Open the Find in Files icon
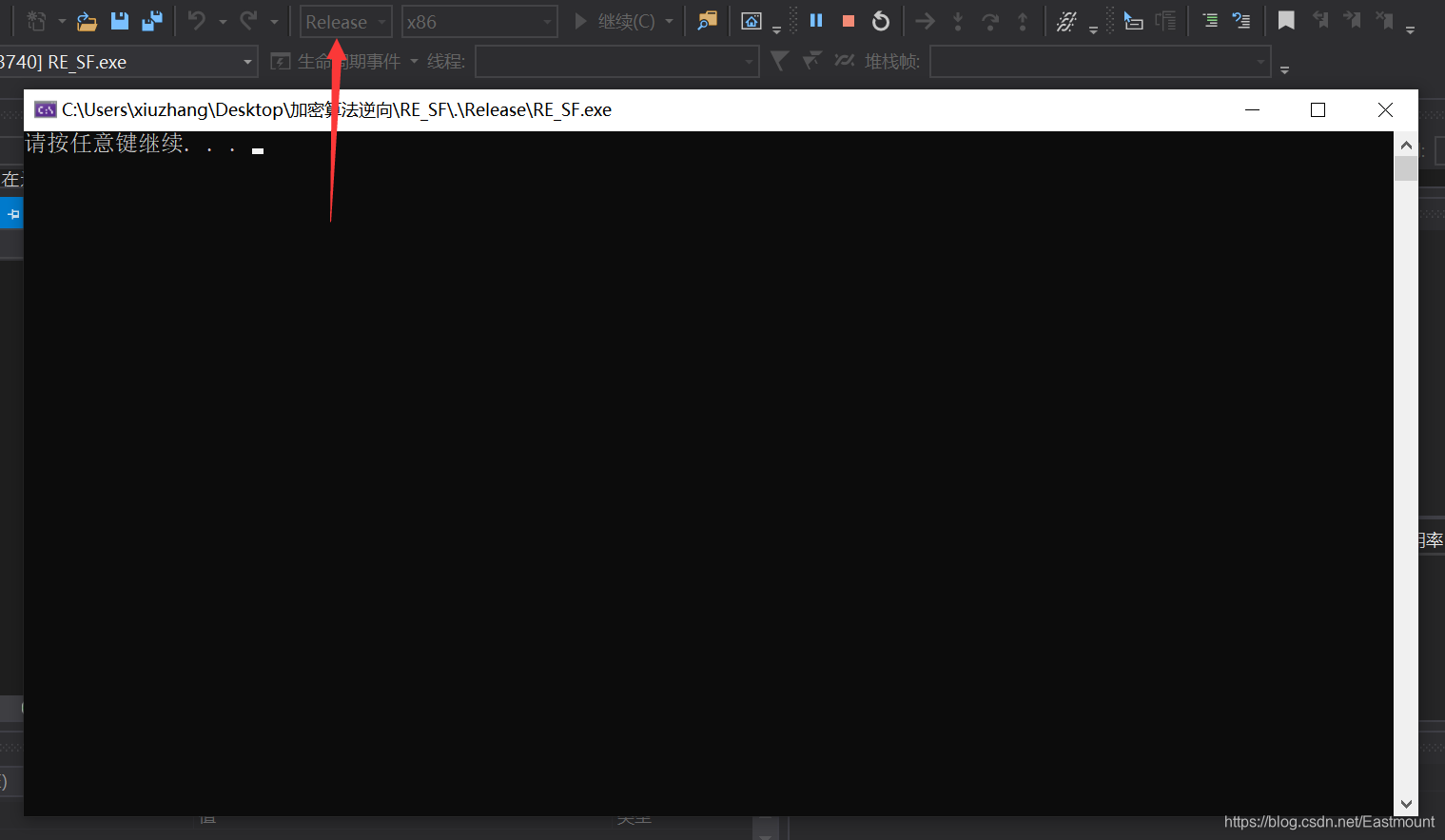 coord(707,21)
